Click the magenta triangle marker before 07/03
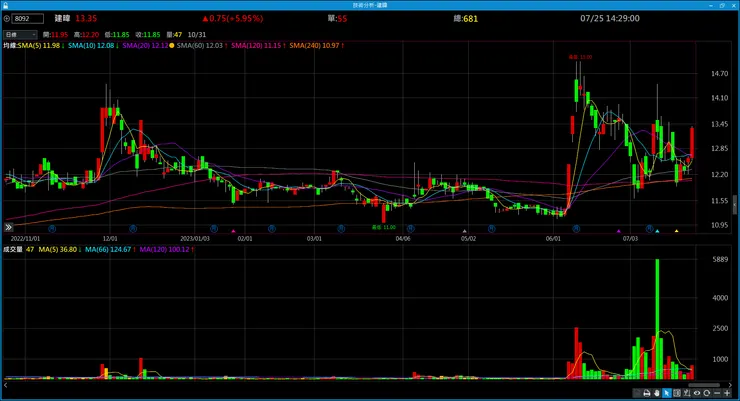The image size is (740, 401). [x=619, y=231]
